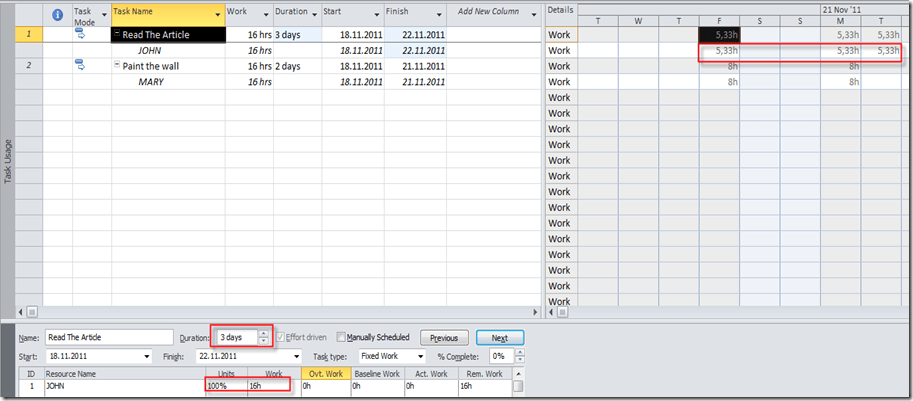Enable the Manually Scheduled checkbox

coord(341,337)
